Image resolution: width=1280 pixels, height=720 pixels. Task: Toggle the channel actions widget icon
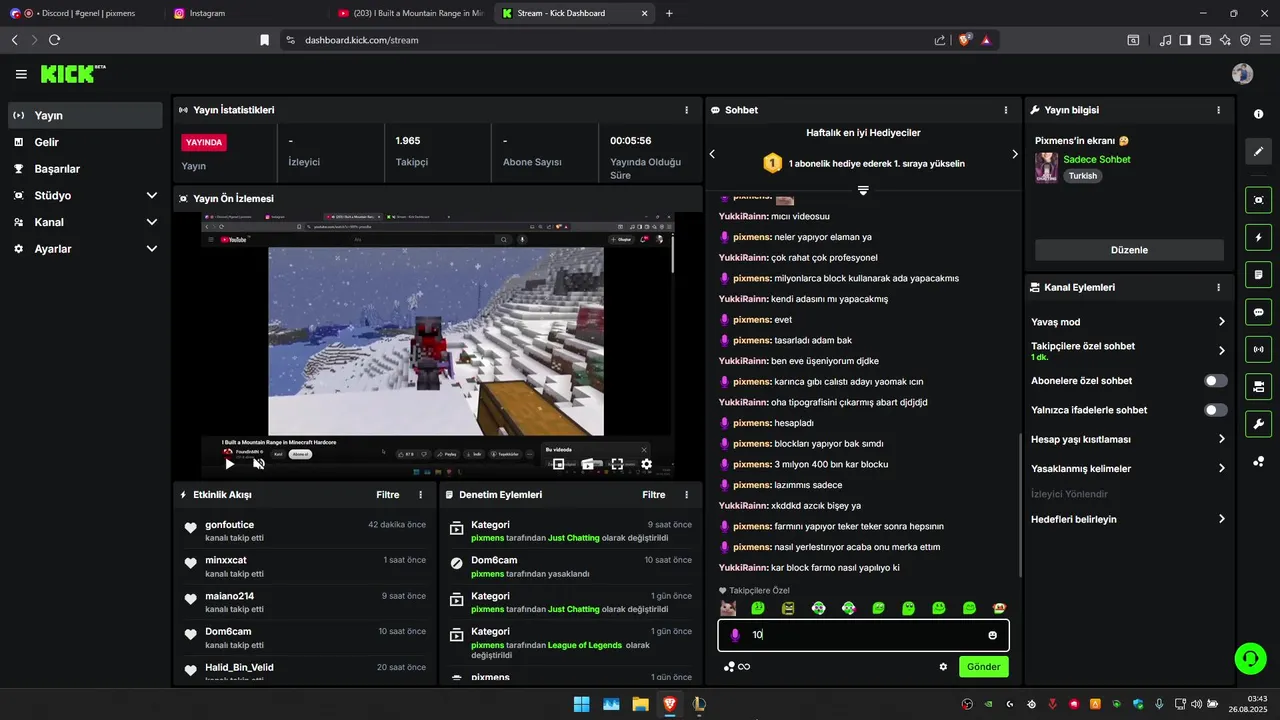click(1258, 386)
